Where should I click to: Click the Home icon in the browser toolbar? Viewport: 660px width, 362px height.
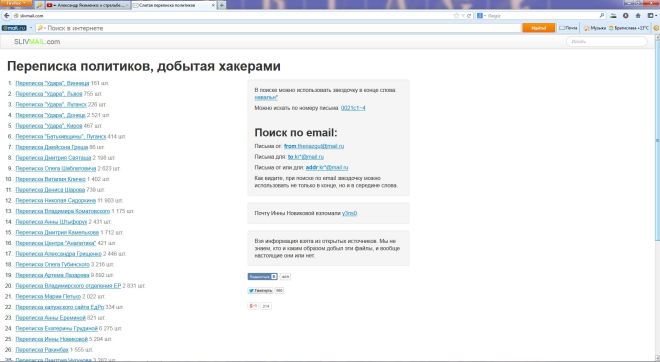638,16
